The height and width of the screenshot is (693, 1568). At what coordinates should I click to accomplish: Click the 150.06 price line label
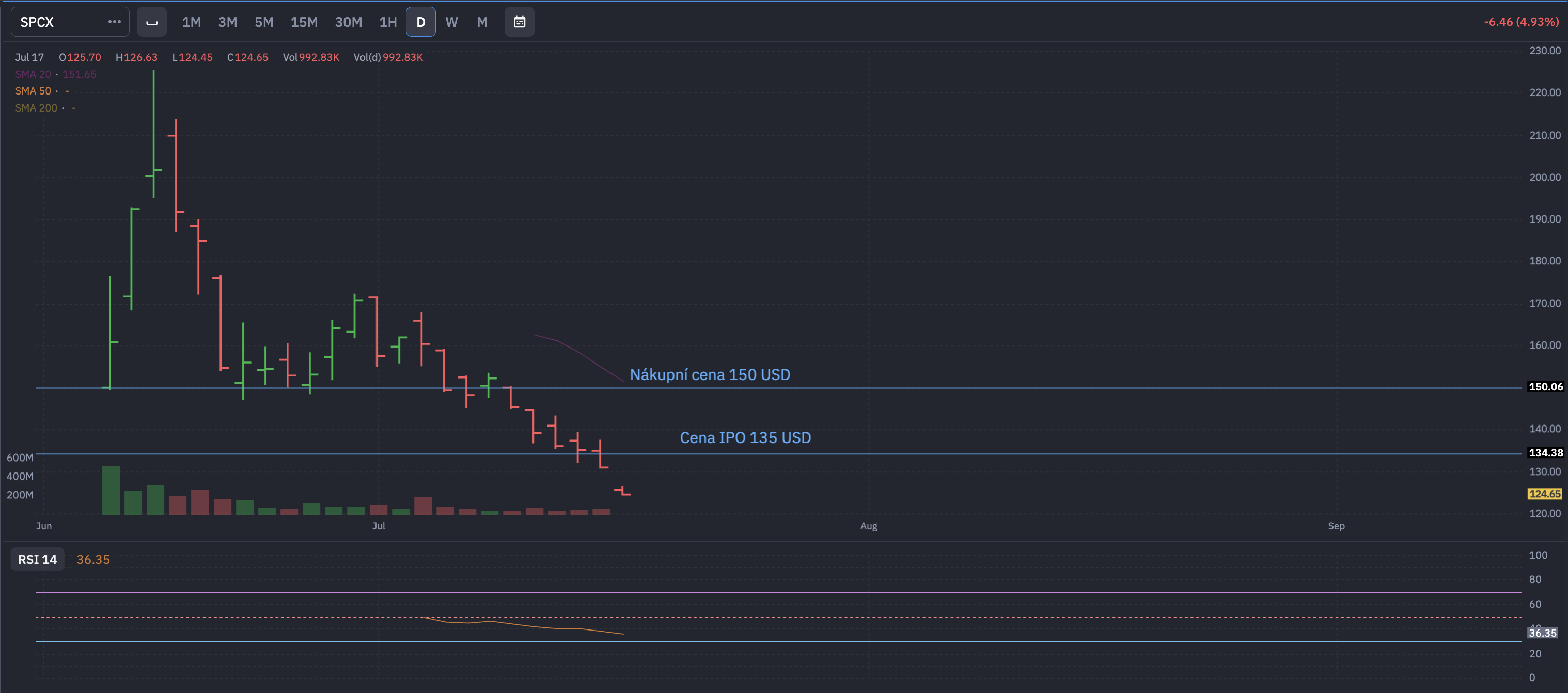(1545, 386)
